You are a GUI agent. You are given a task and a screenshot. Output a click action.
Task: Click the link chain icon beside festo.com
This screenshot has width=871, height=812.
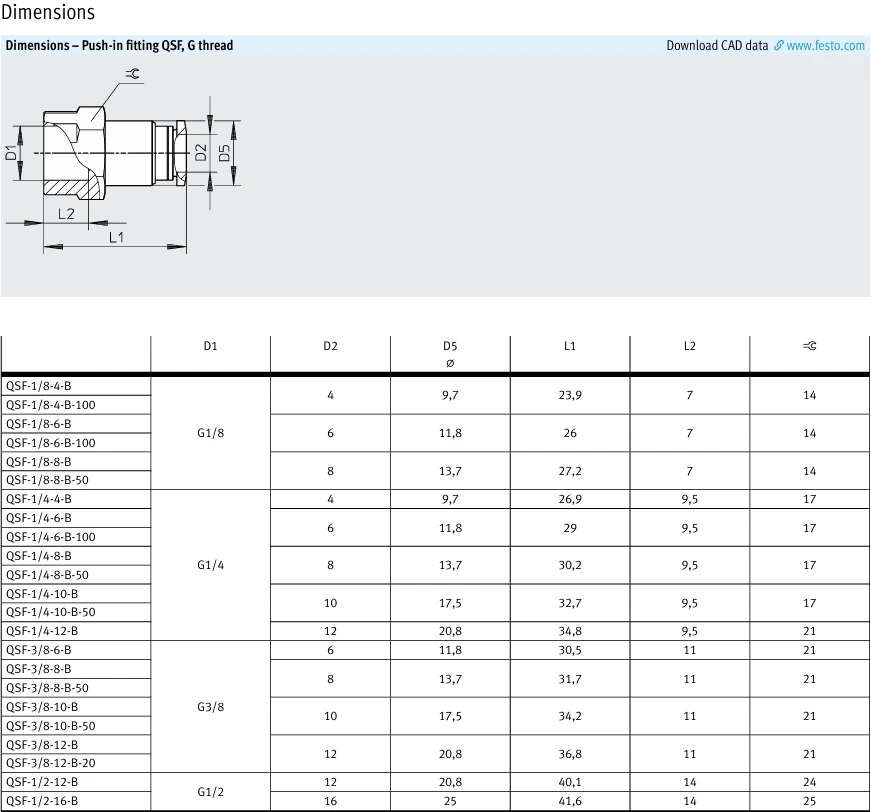pos(779,46)
